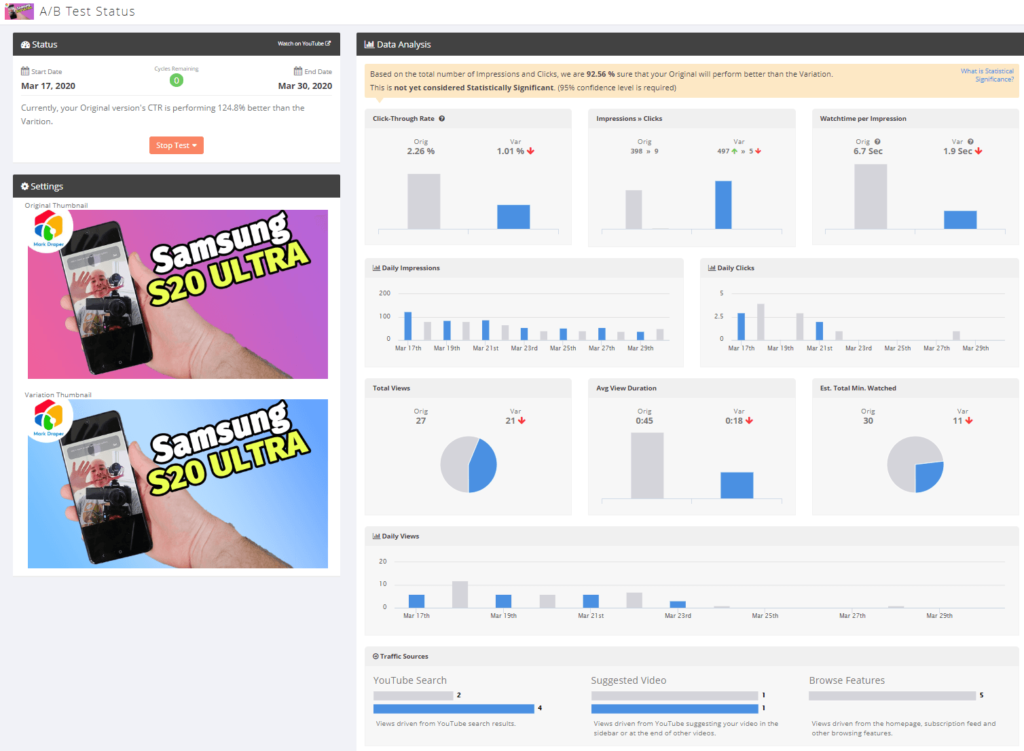The image size is (1024, 751).
Task: Click the 'A/B Test Status' page title
Action: [x=88, y=11]
